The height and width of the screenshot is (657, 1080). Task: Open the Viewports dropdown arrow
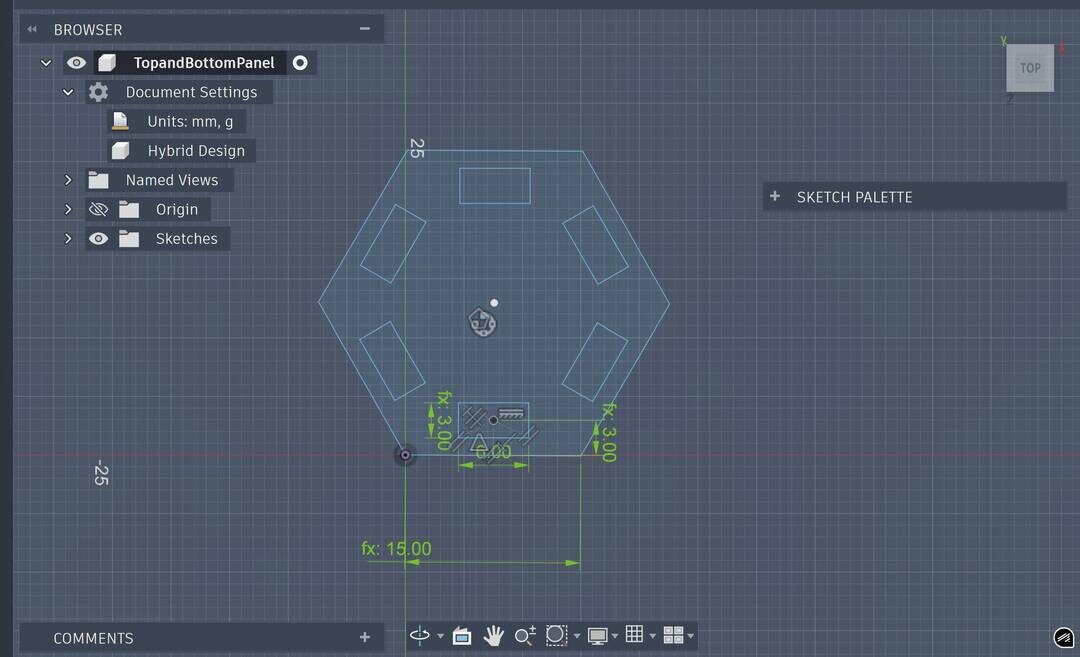coord(690,636)
